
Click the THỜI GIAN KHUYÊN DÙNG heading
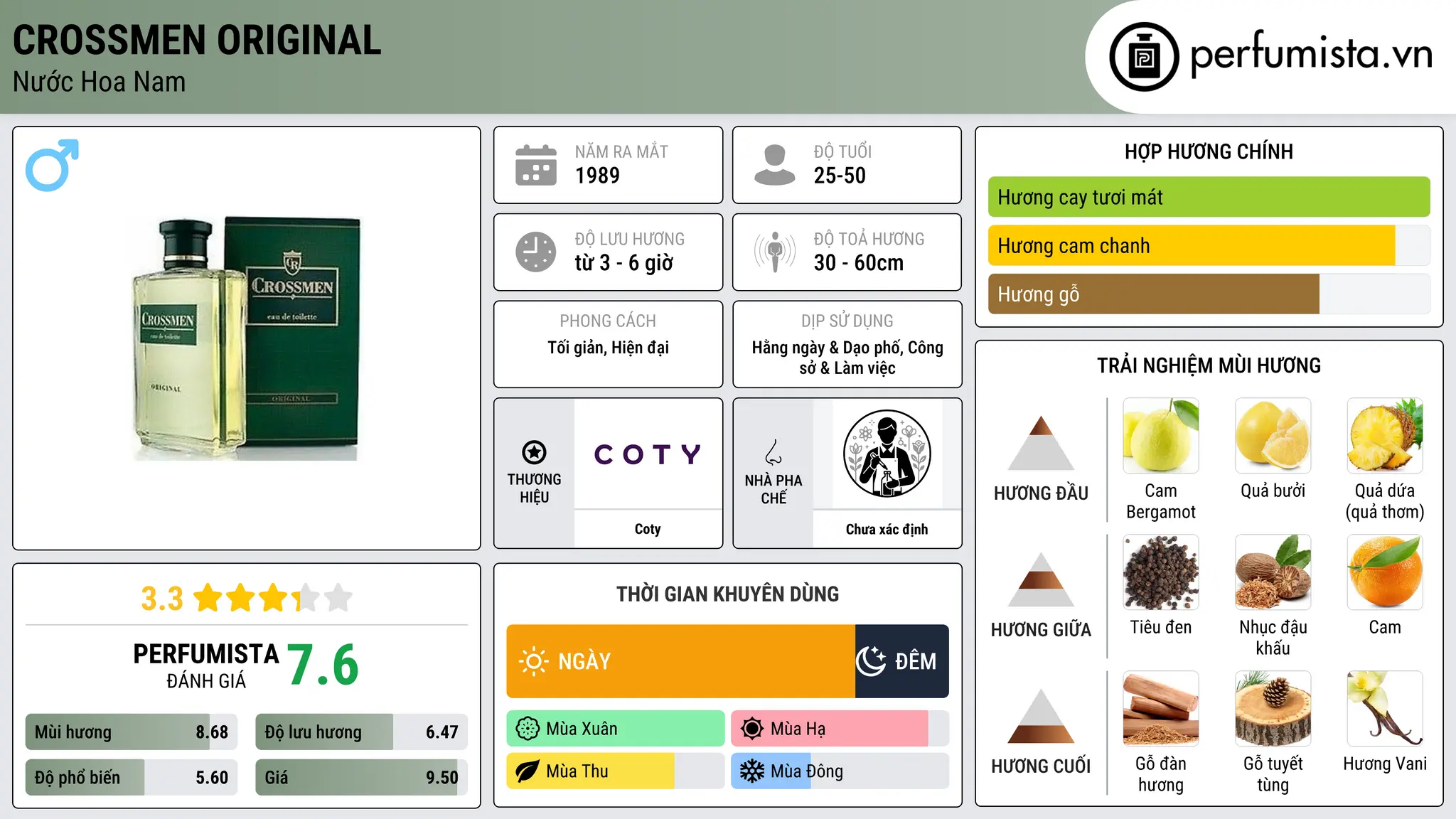click(727, 594)
